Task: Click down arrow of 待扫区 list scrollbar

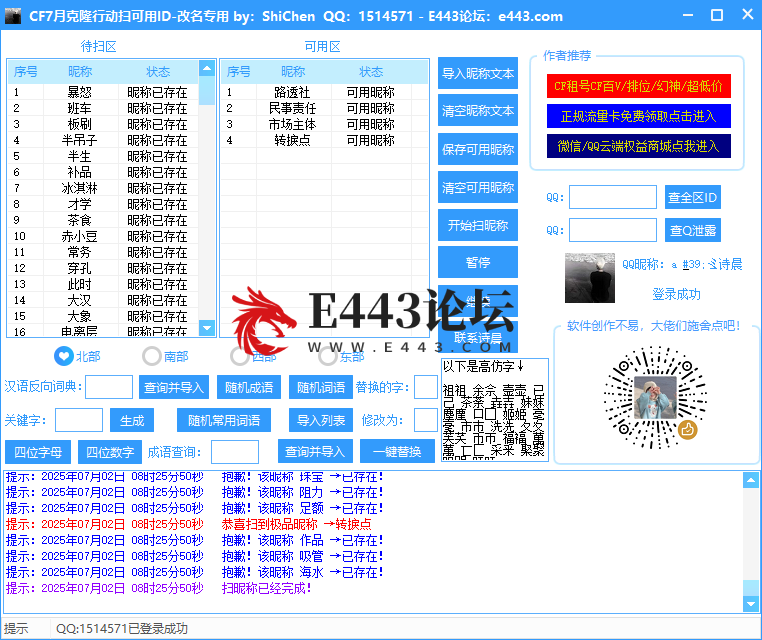Action: tap(207, 328)
